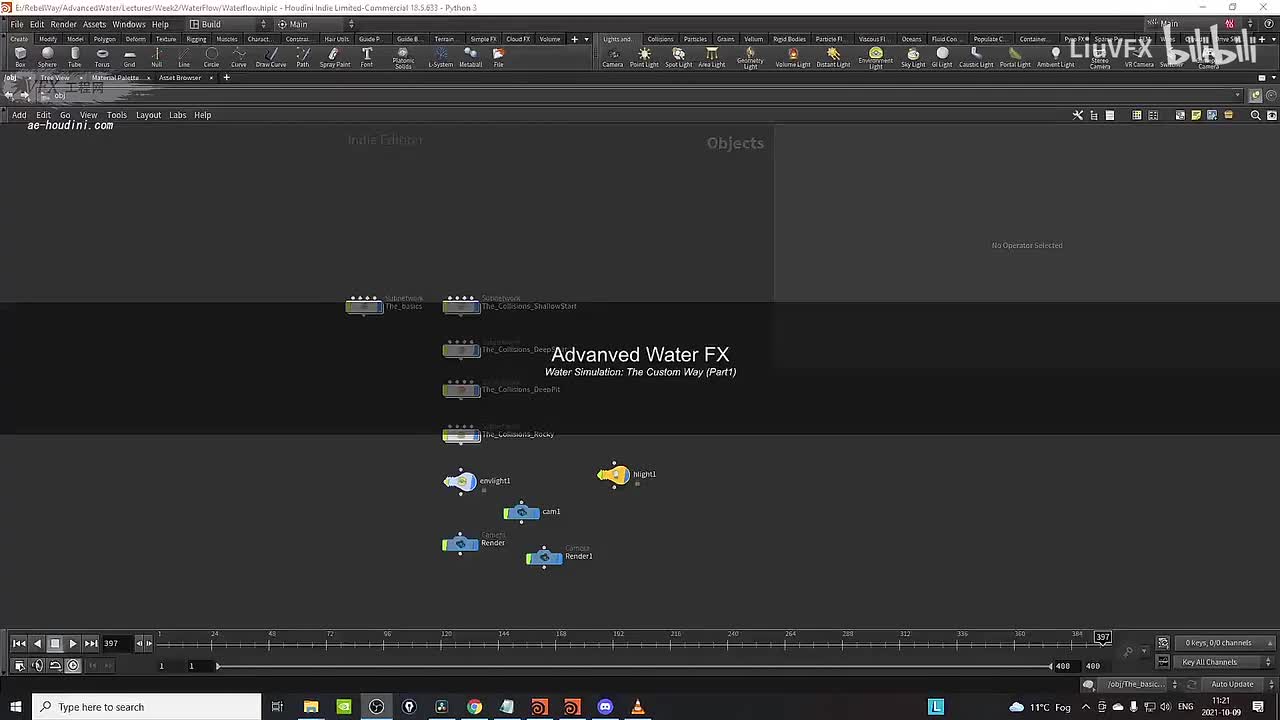The width and height of the screenshot is (1280, 720).
Task: Jump to the last frame
Action: 91,643
